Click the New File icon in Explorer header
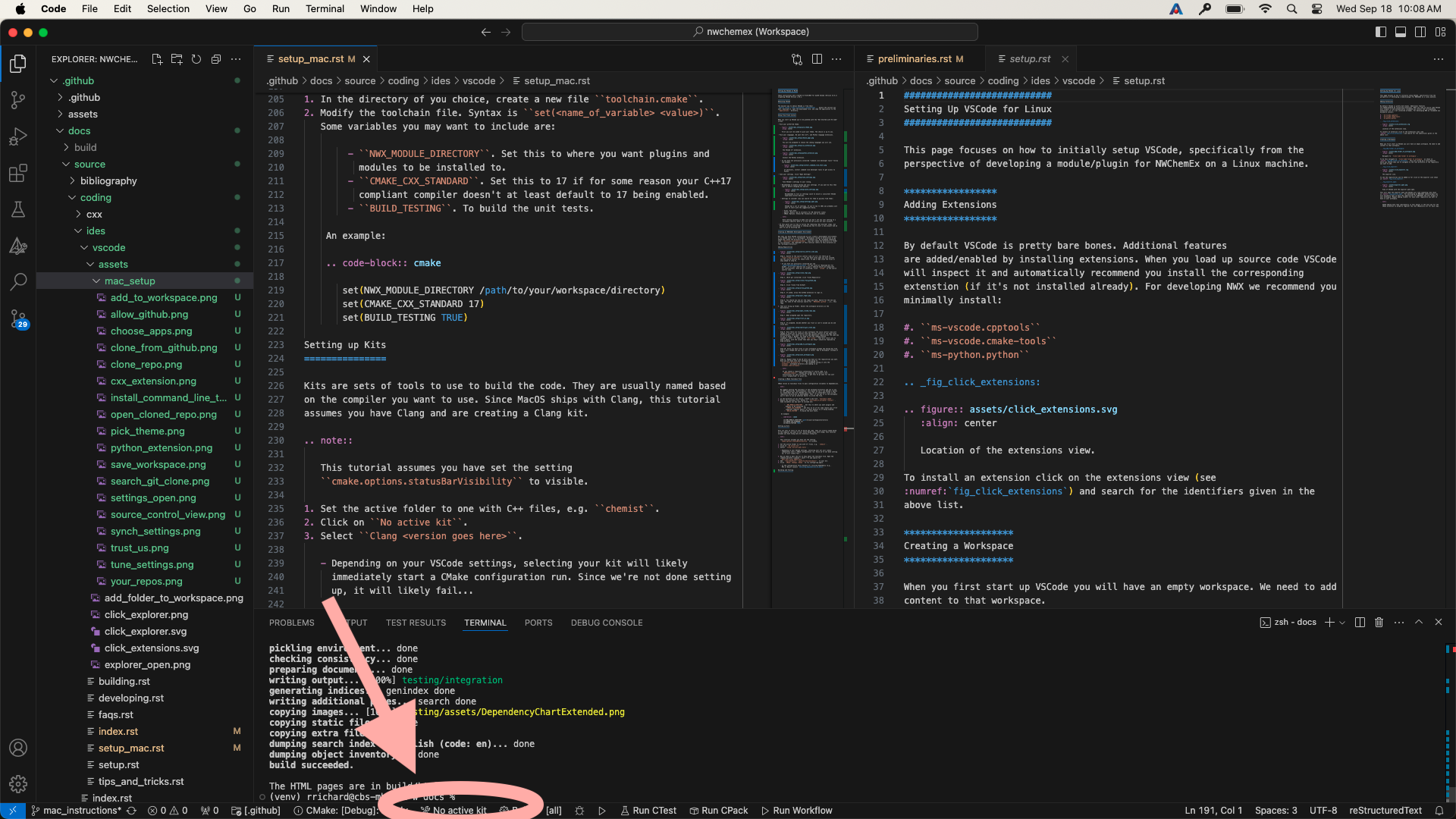1456x819 pixels. coord(157,59)
